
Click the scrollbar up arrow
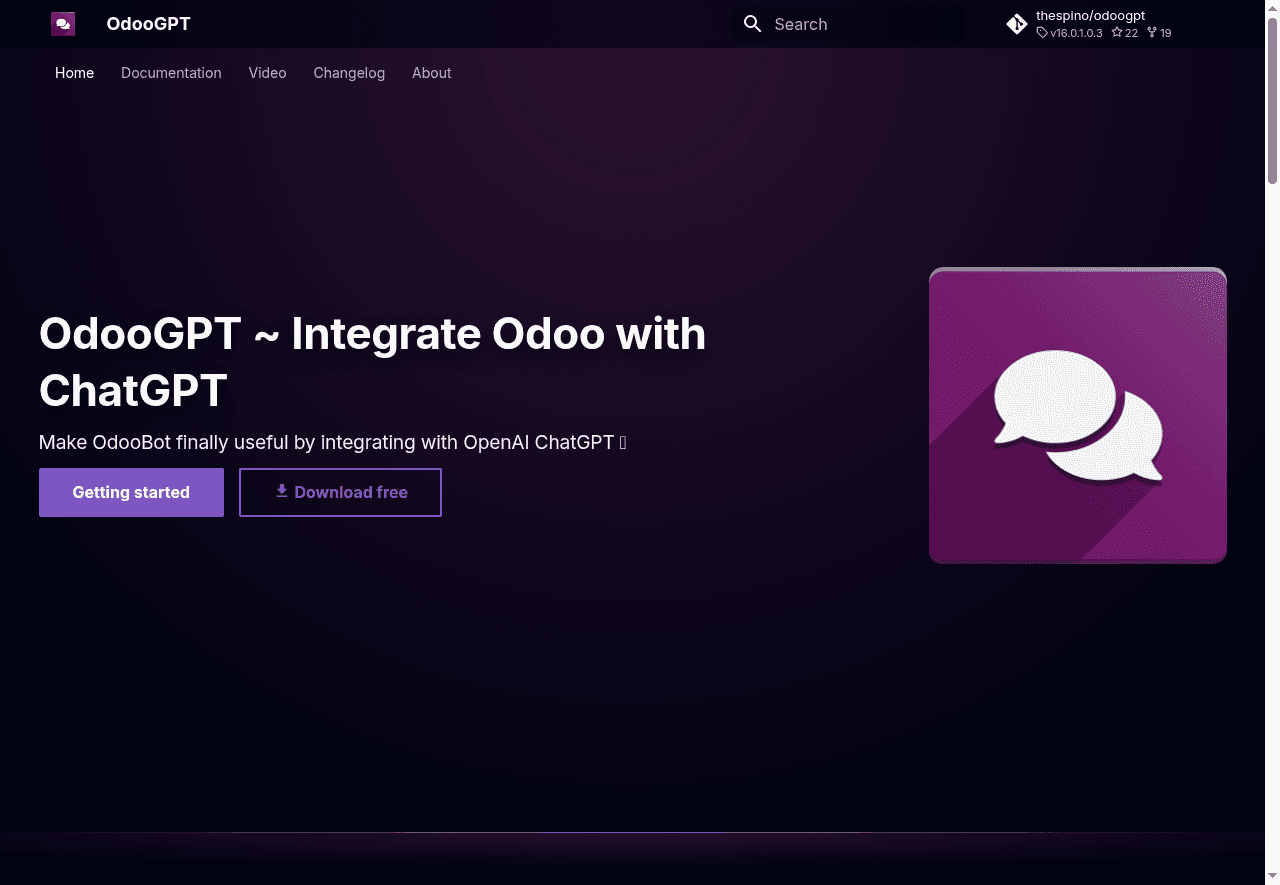click(1272, 7)
